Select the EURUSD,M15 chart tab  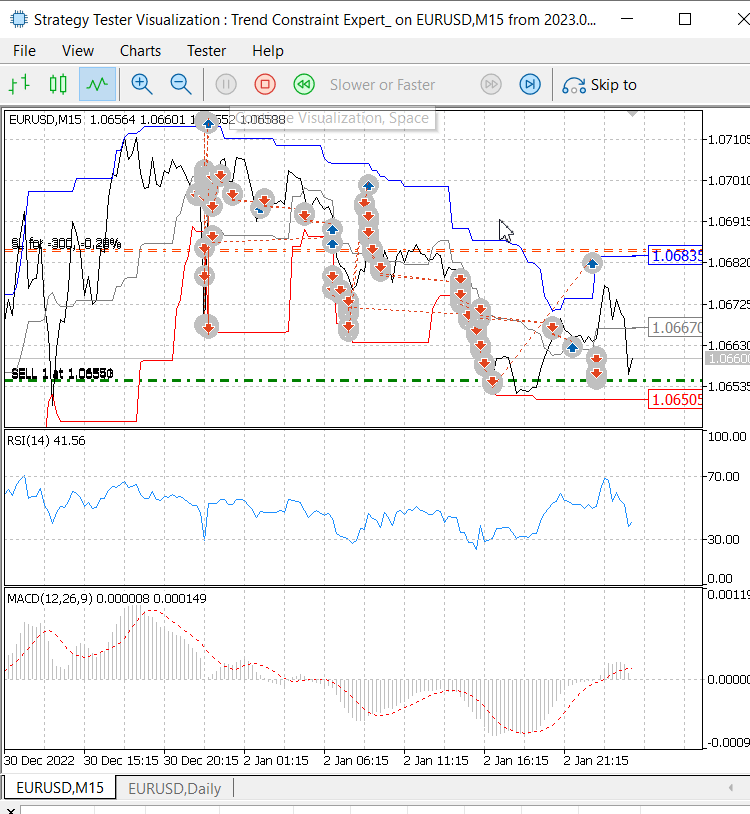60,788
